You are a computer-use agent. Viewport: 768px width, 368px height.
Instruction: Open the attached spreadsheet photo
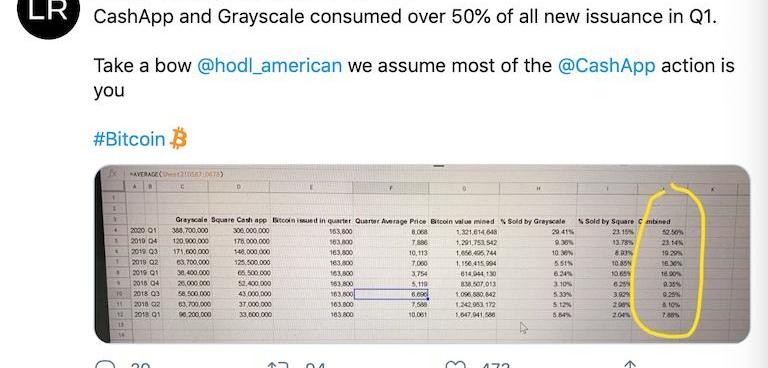point(422,253)
